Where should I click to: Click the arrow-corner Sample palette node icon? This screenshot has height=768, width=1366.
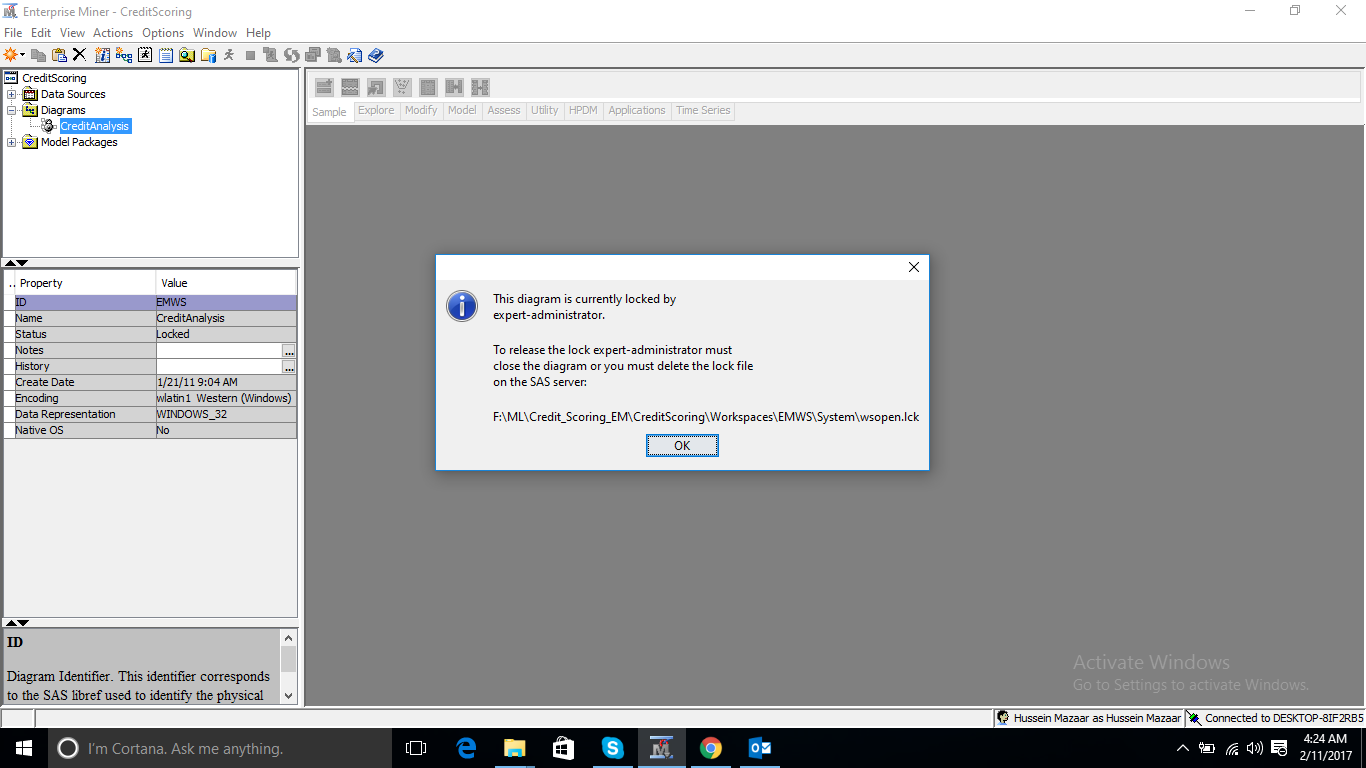pos(376,87)
